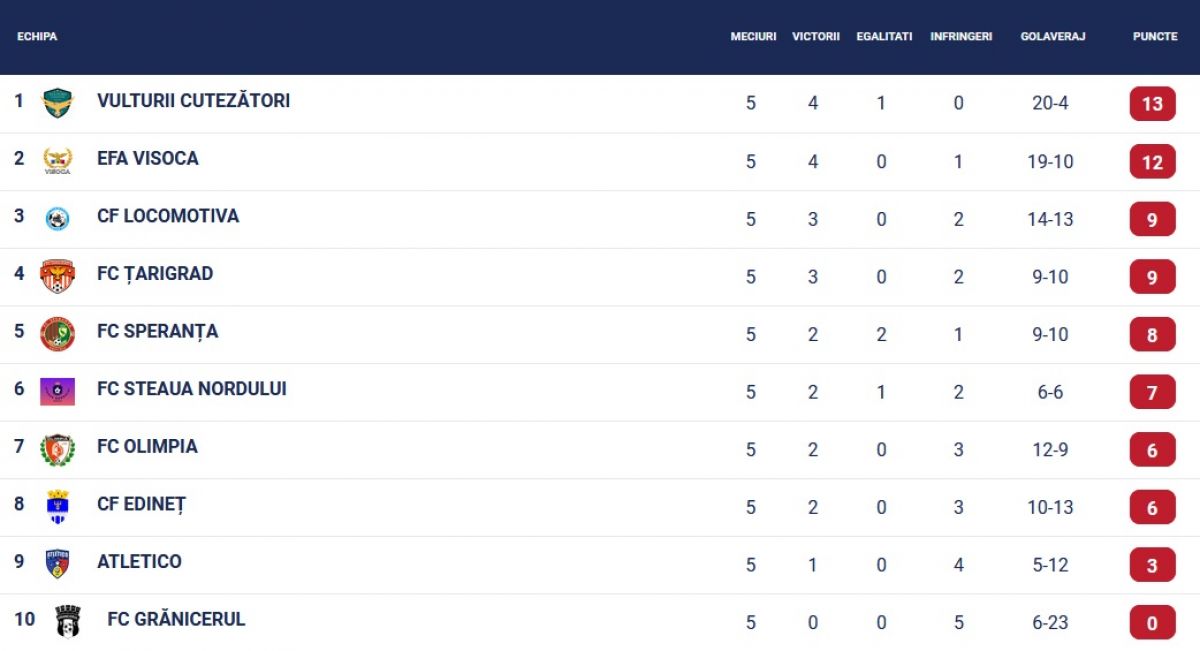The width and height of the screenshot is (1200, 651).
Task: Click the Puncte column header
Action: click(x=1155, y=36)
